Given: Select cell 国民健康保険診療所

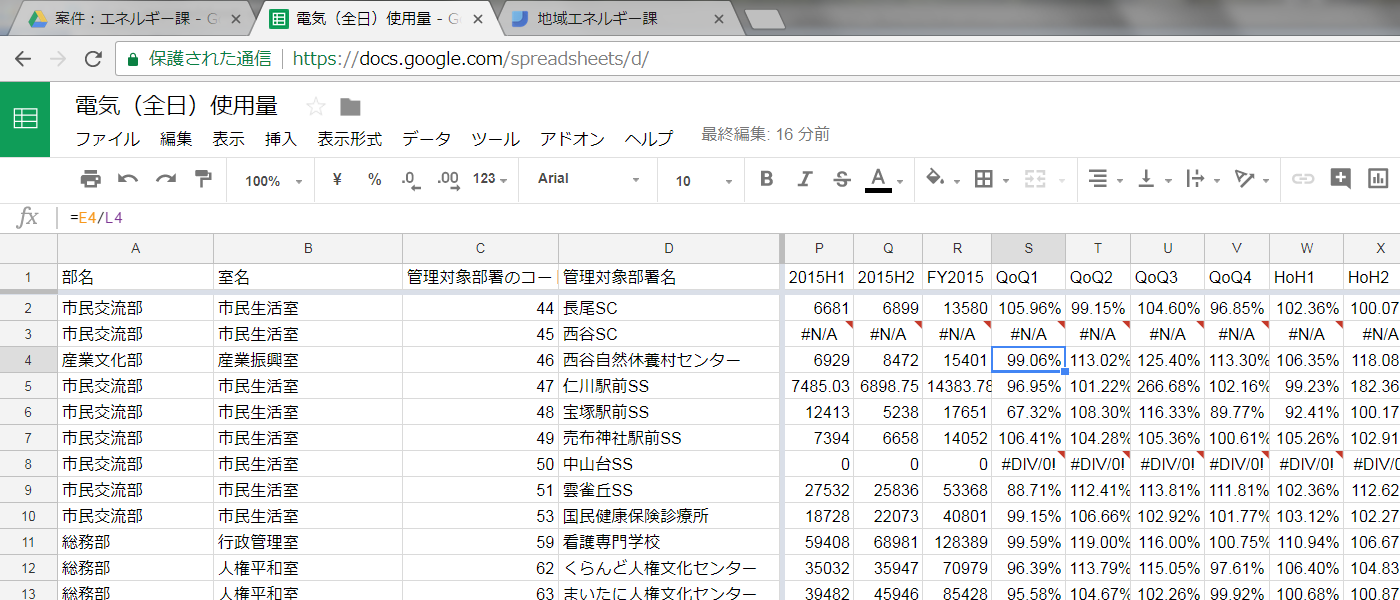Looking at the screenshot, I should [669, 516].
